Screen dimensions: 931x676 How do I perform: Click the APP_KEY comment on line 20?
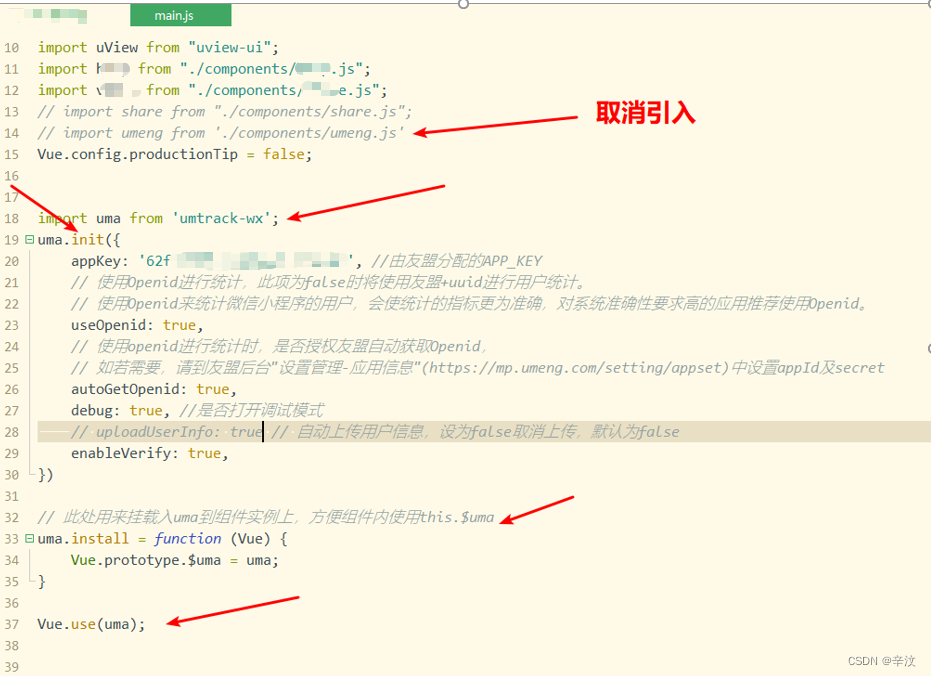[457, 261]
